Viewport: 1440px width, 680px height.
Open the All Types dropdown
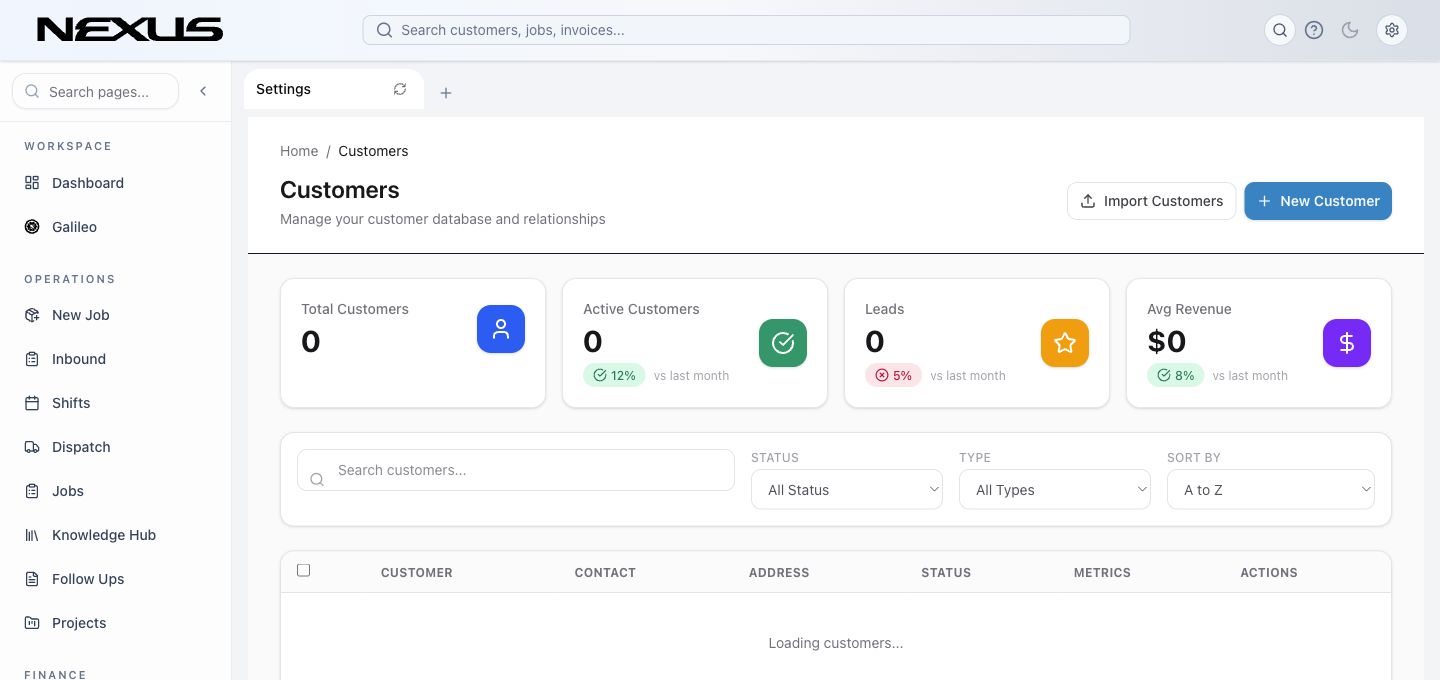(x=1055, y=490)
